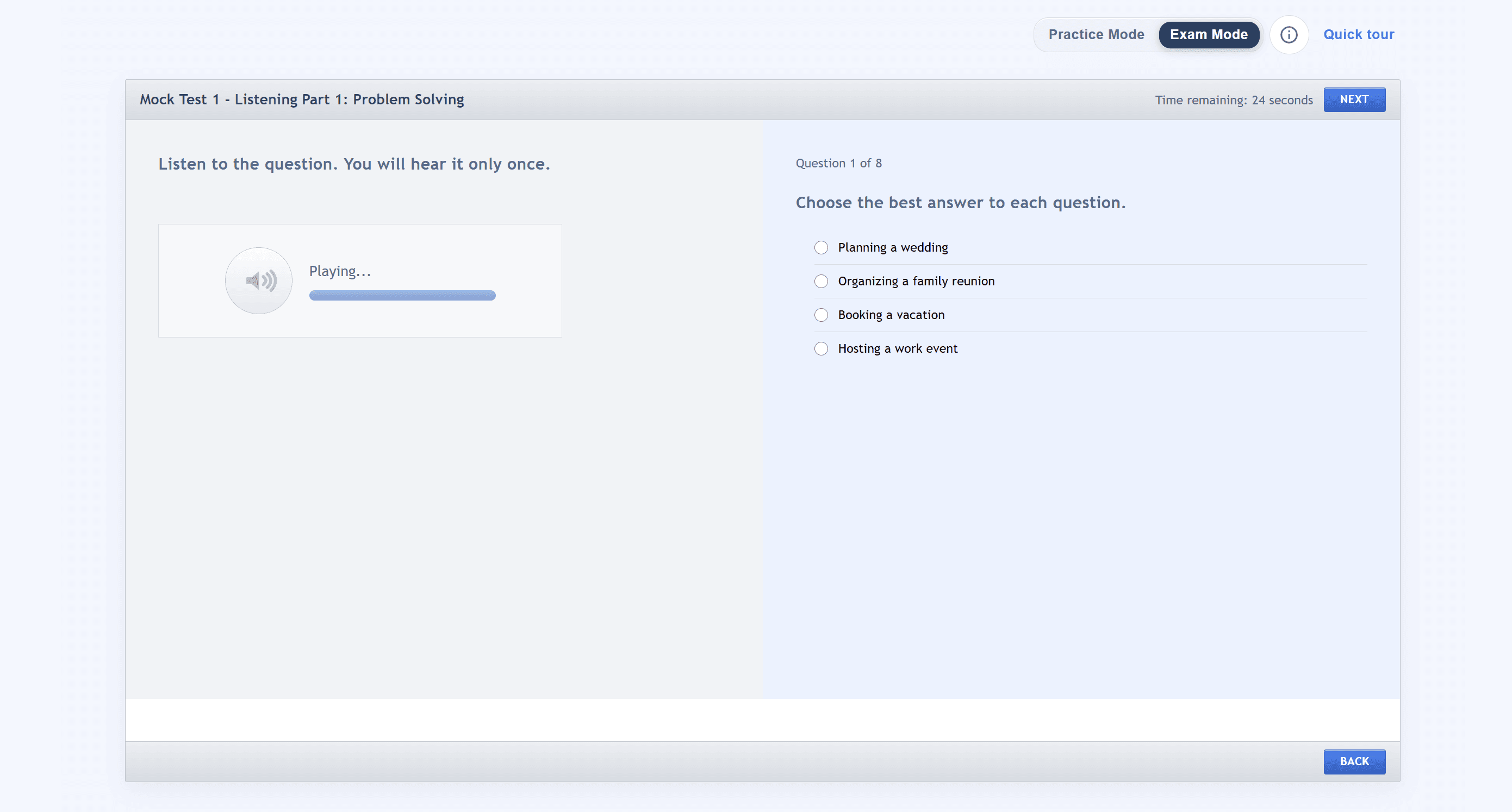The width and height of the screenshot is (1512, 812).
Task: Open the Quick tour
Action: 1359,35
